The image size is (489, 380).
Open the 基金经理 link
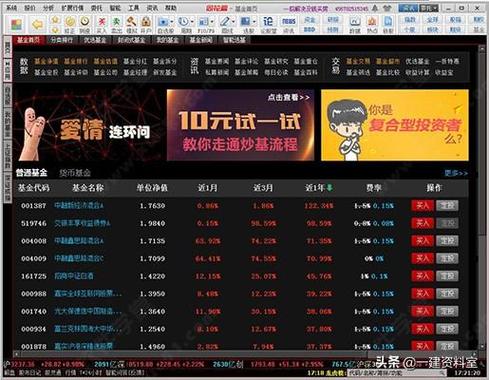(x=135, y=72)
